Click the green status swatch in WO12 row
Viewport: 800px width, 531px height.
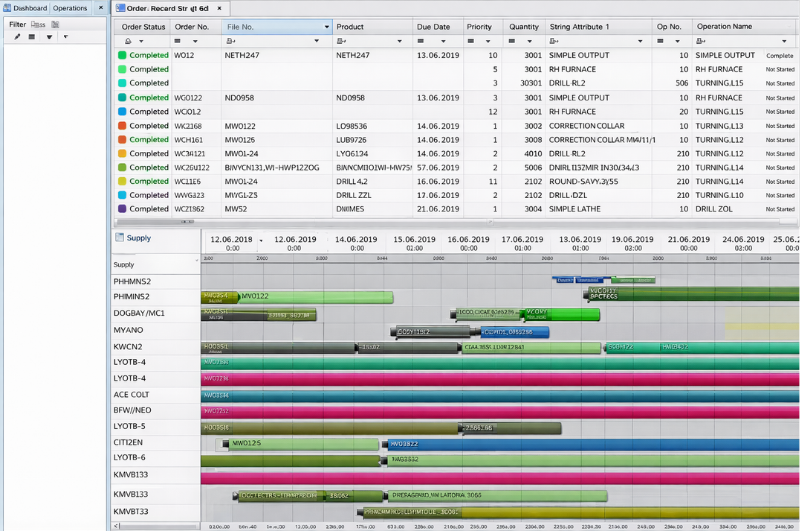pyautogui.click(x=122, y=55)
